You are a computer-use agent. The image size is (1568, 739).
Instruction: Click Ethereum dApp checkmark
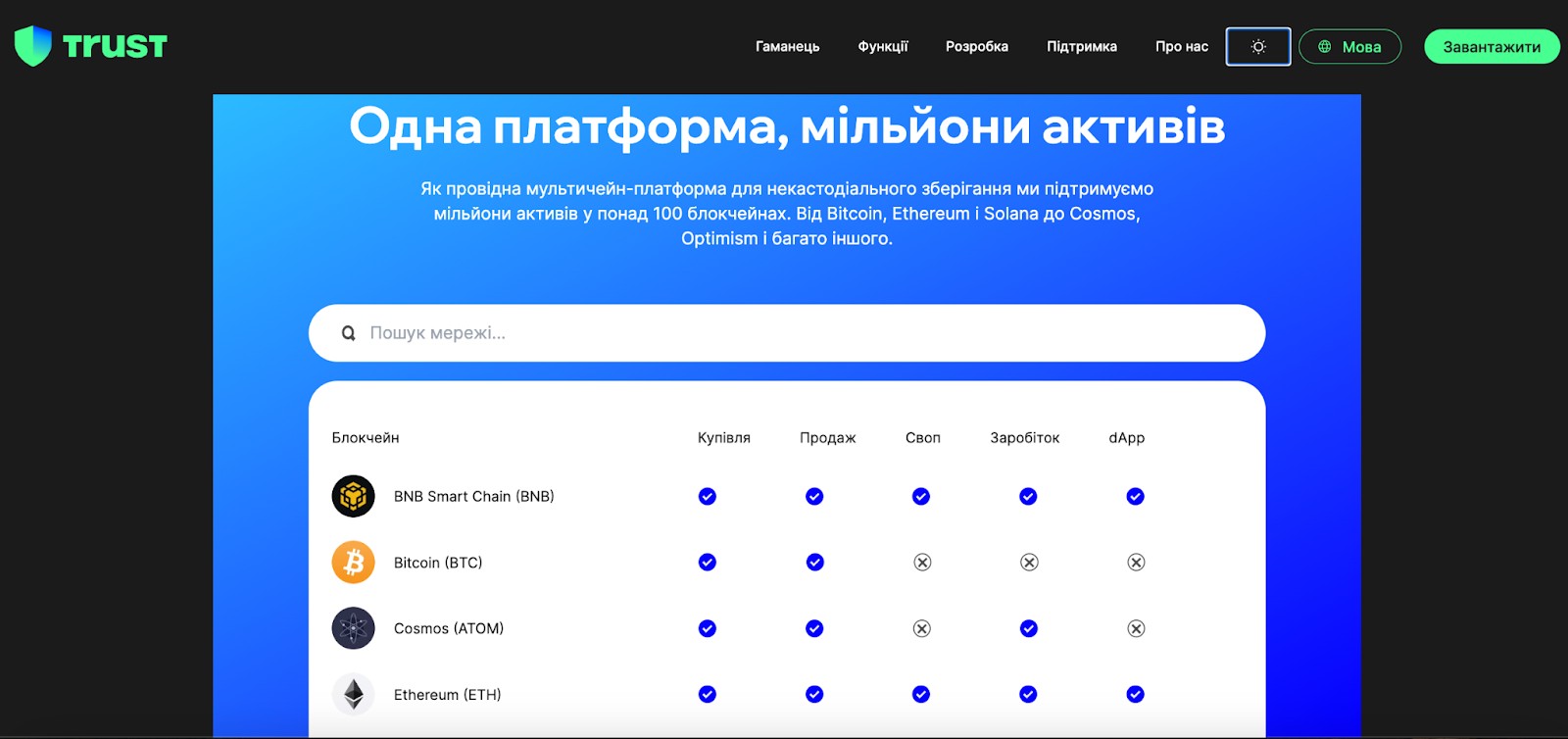1136,695
